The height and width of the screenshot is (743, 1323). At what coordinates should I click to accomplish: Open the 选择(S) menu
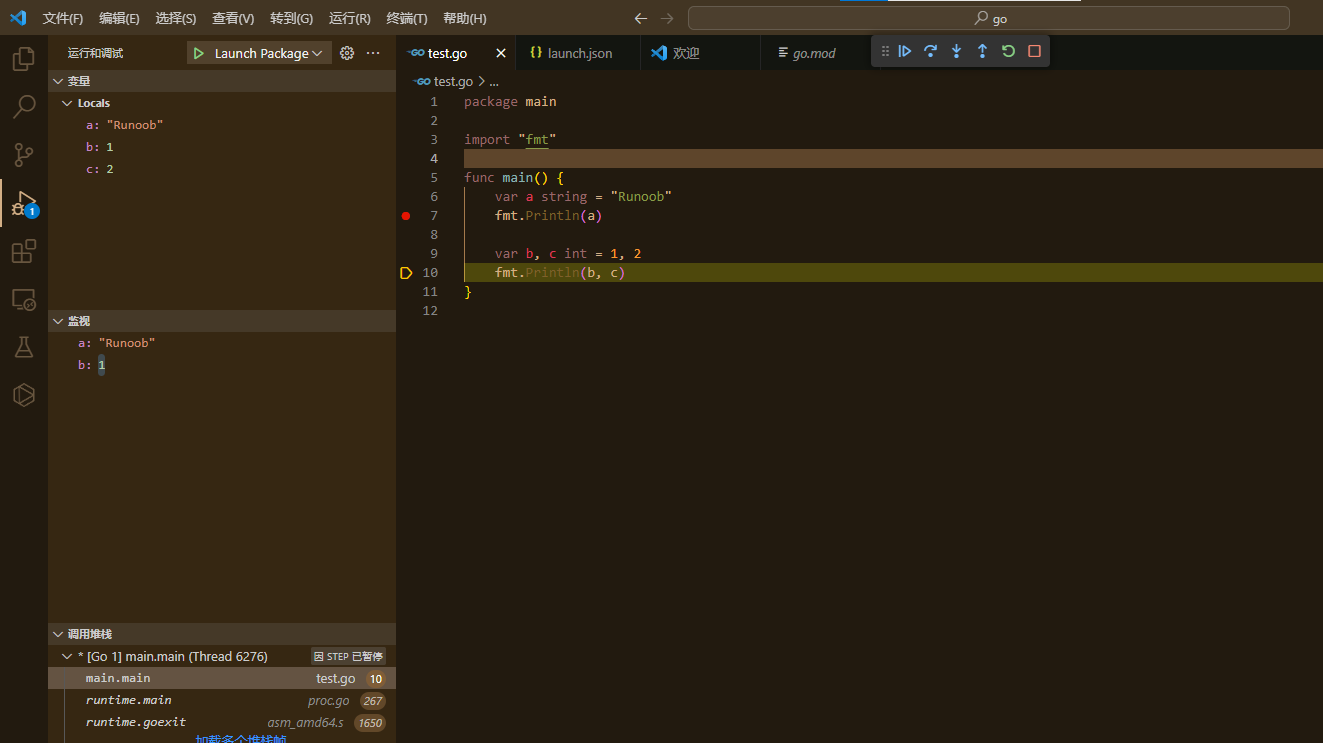[x=176, y=18]
